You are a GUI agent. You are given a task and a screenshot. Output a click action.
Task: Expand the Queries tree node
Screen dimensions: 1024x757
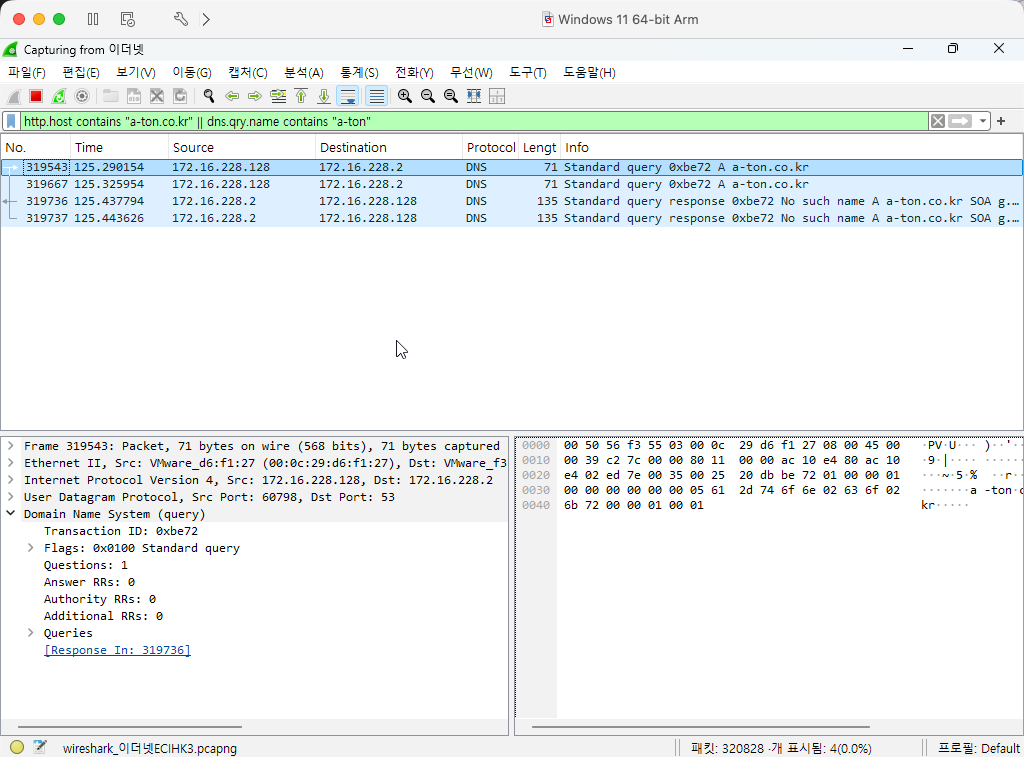31,633
